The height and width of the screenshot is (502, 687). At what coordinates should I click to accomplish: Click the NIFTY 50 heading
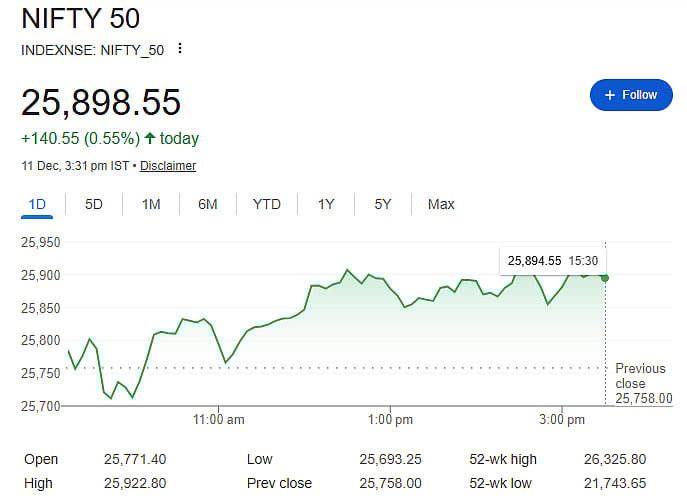coord(81,19)
